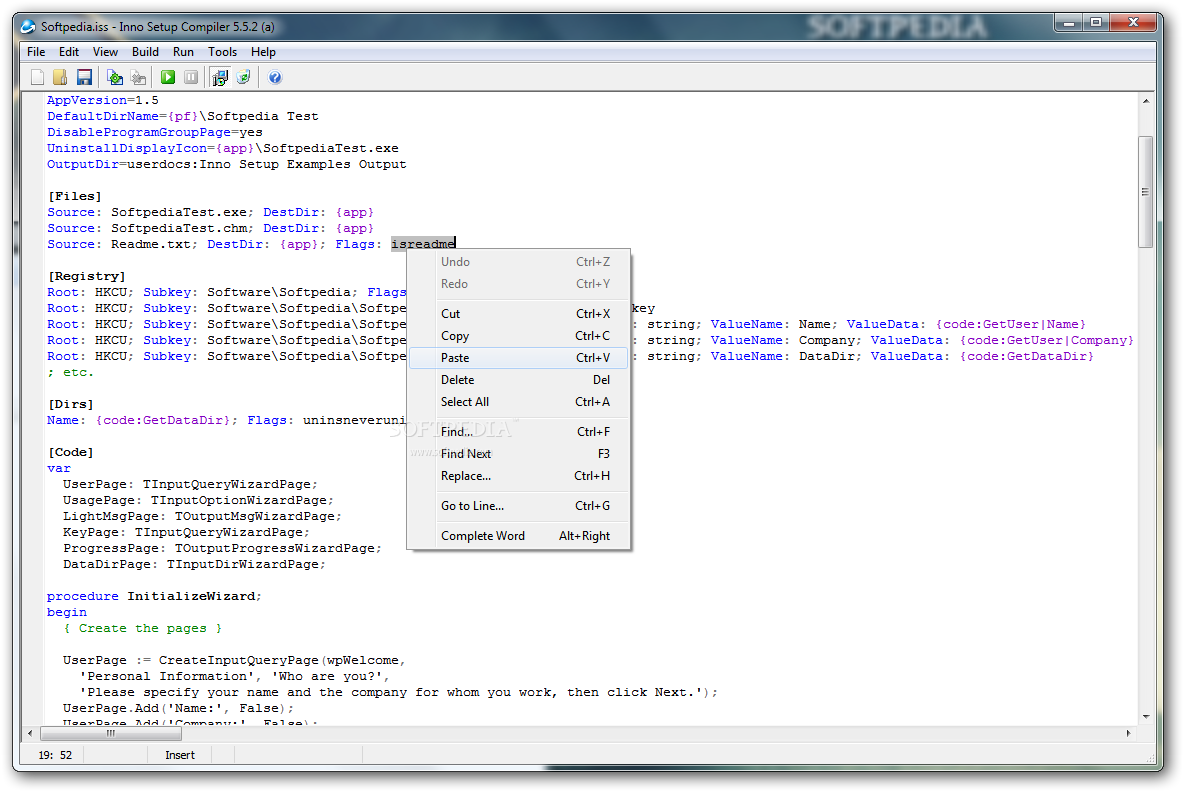Click the Target Setup toolbar icon
This screenshot has width=1184, height=792.
220,77
